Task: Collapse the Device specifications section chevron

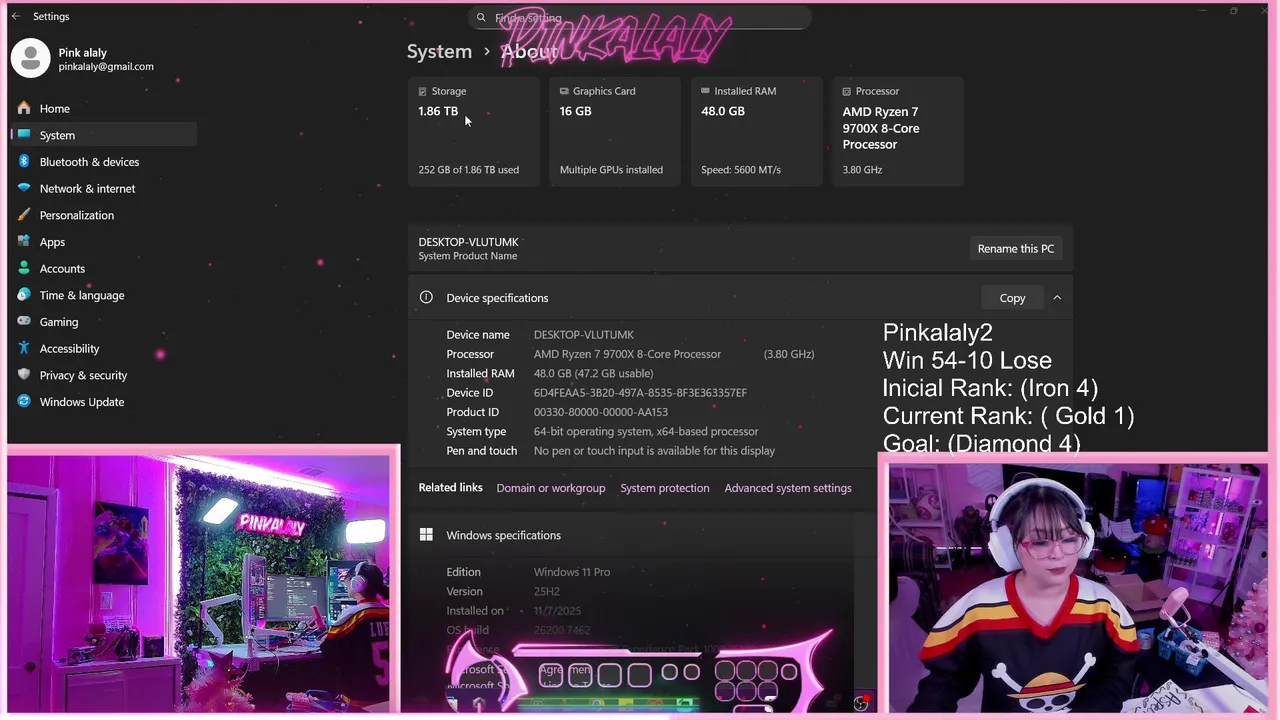Action: [x=1057, y=298]
